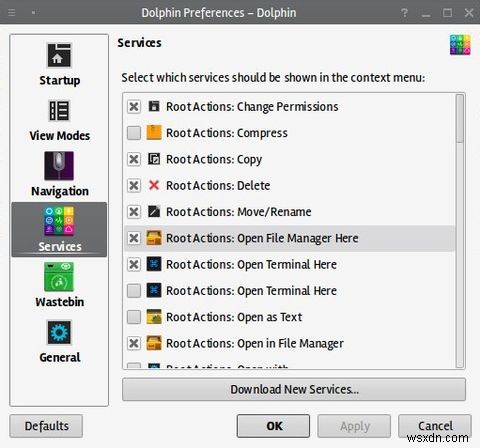Screen dimensions: 480x448
Task: Click the Wastebin green icon
Action: [59, 277]
